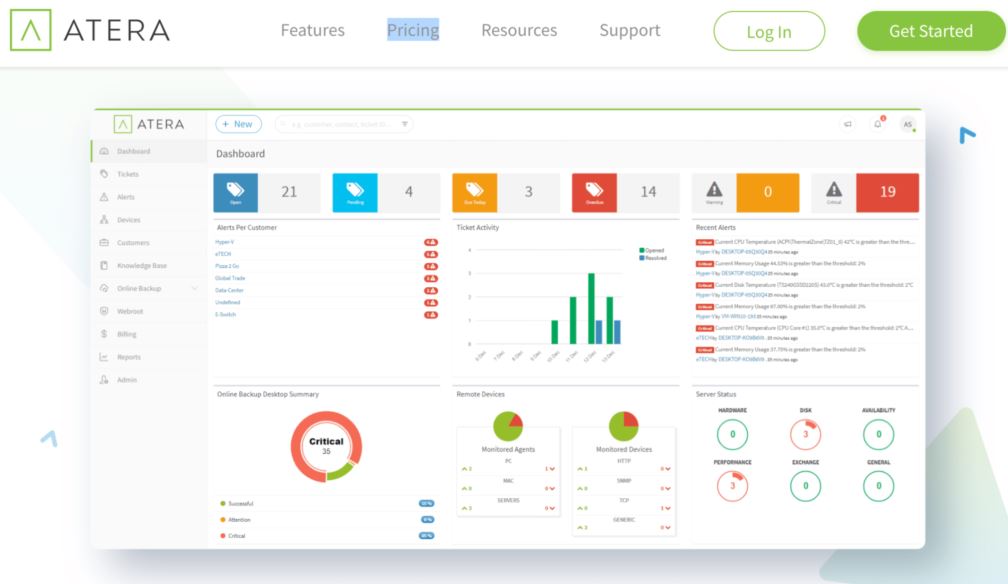
Task: Click the red alert badge in the Hyper-V row
Action: click(431, 242)
